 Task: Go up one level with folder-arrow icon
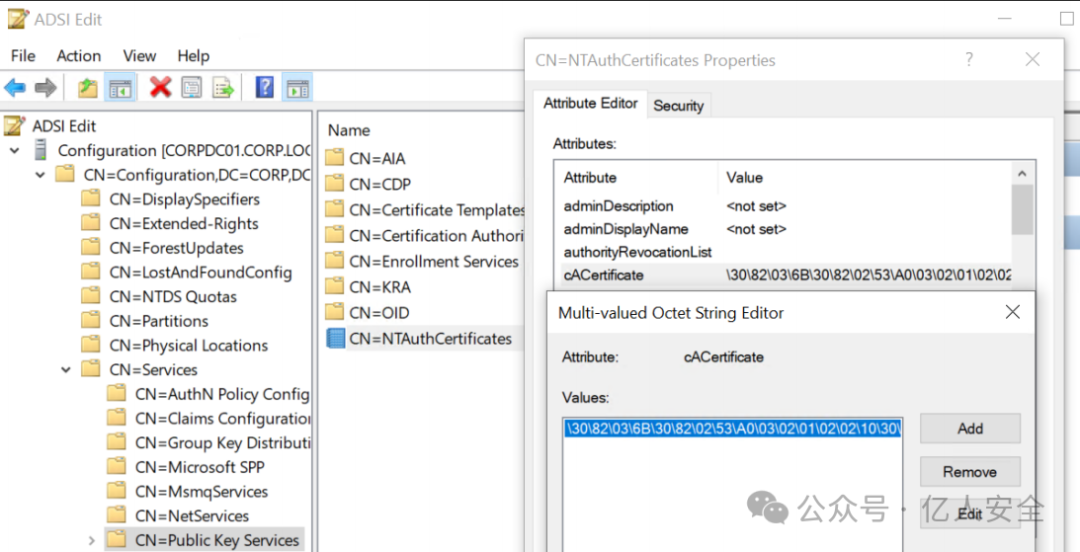pyautogui.click(x=87, y=88)
